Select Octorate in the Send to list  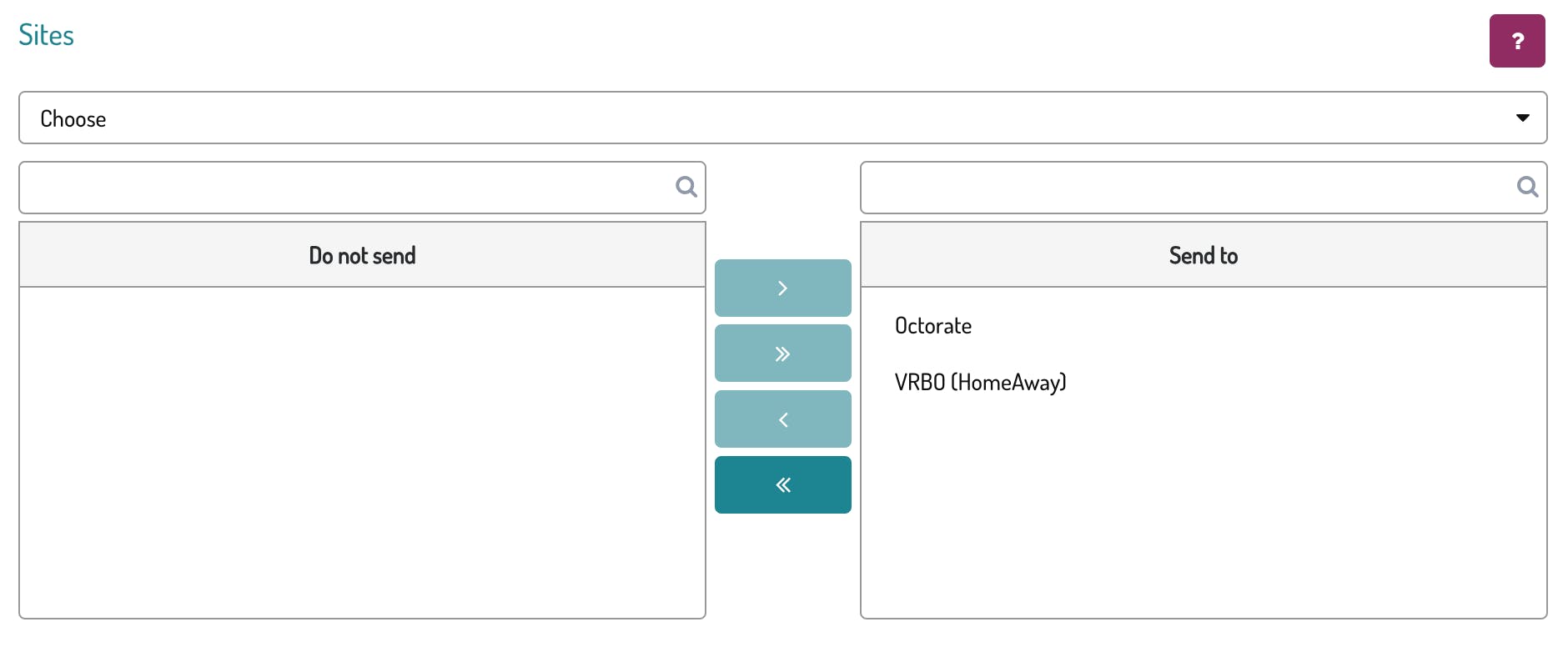coord(932,326)
